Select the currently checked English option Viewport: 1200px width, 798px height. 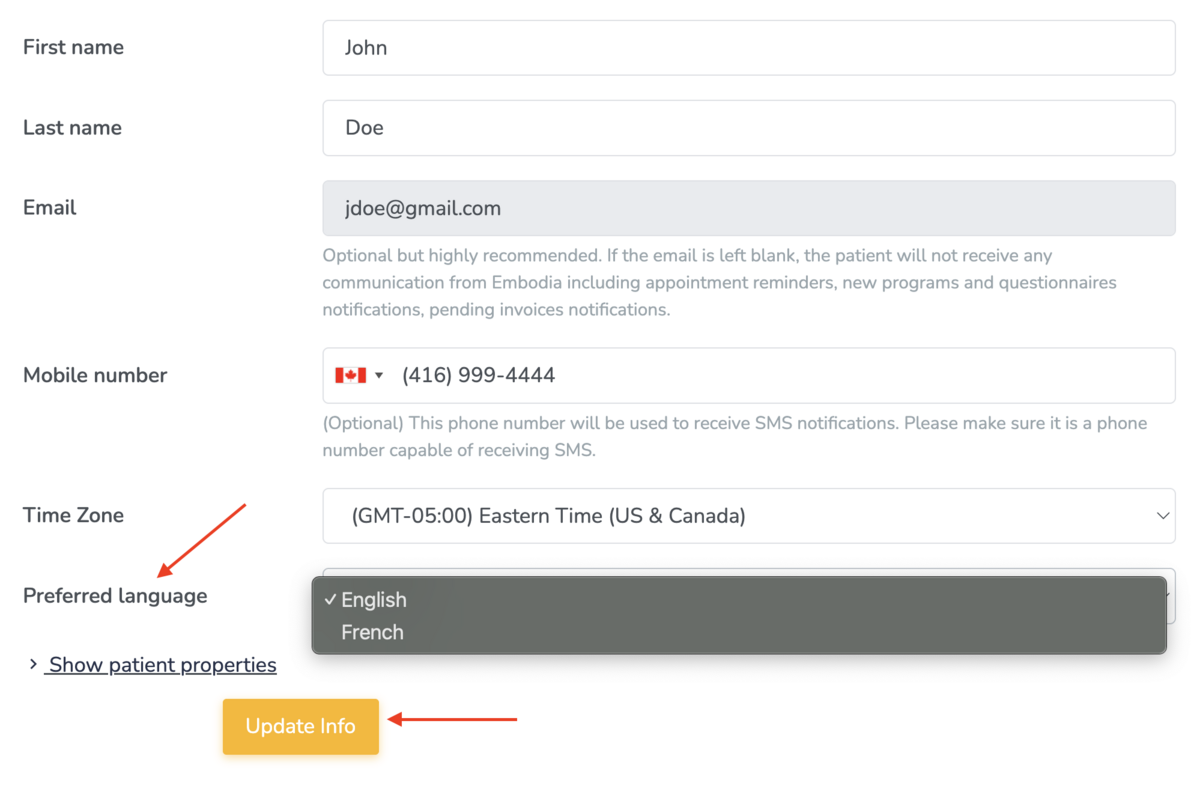tap(375, 600)
